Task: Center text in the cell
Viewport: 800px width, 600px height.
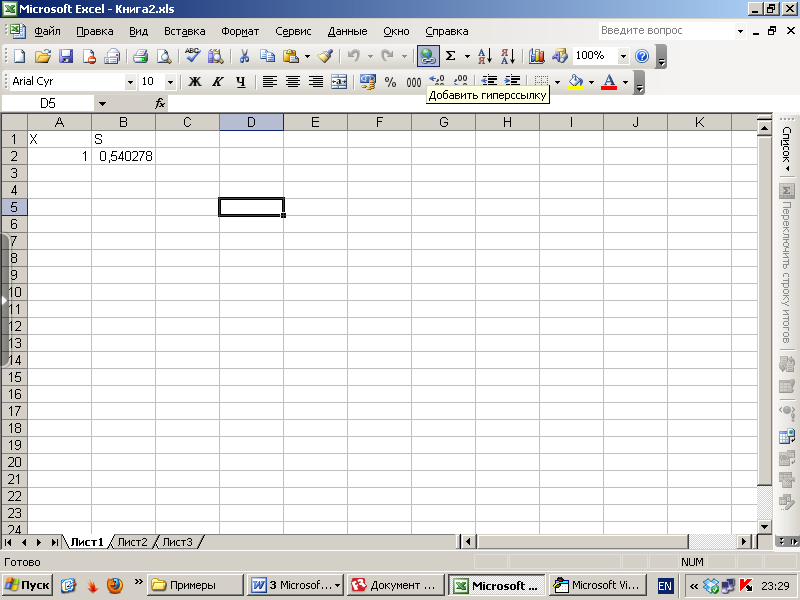Action: point(293,81)
